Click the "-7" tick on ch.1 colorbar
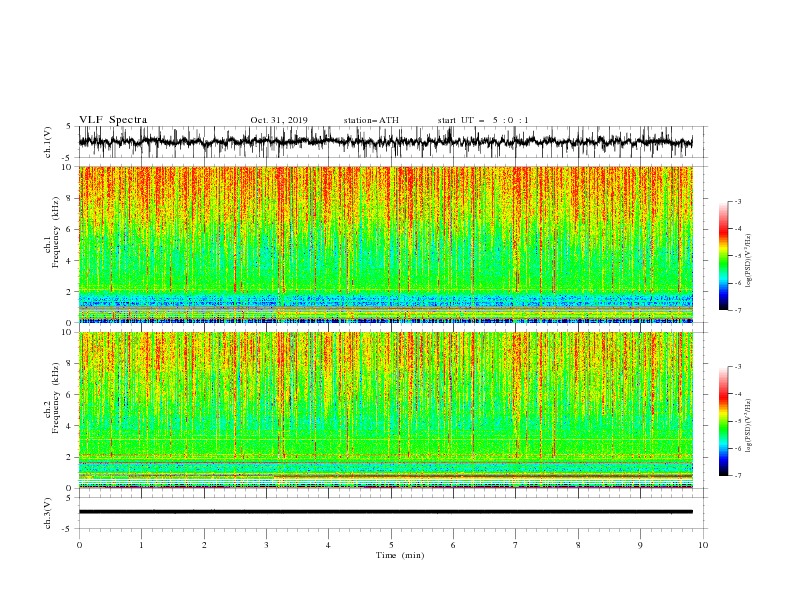This screenshot has height=612, width=792. [738, 310]
